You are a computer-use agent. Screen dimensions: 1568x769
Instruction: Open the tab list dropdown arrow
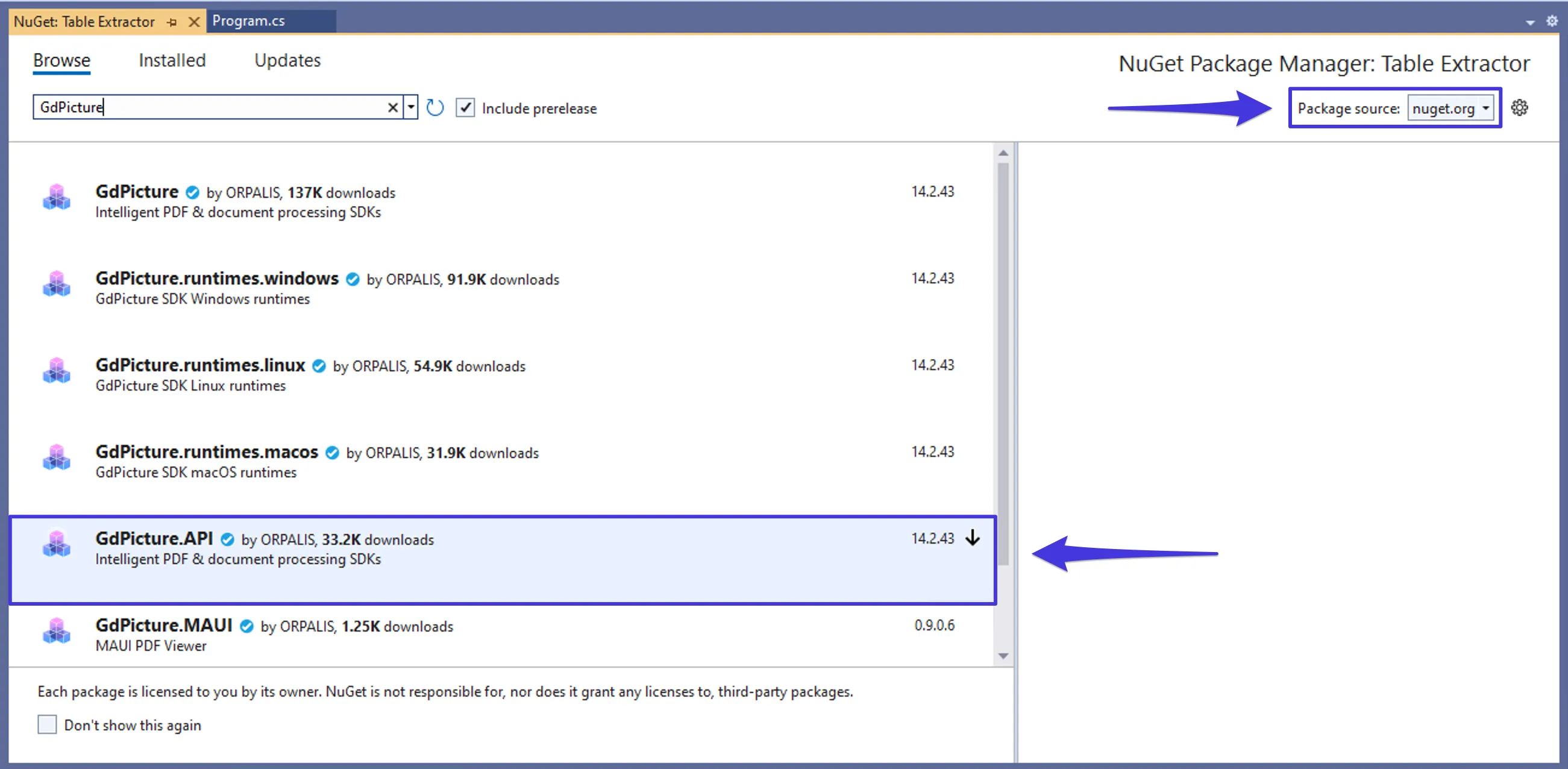pos(1529,22)
